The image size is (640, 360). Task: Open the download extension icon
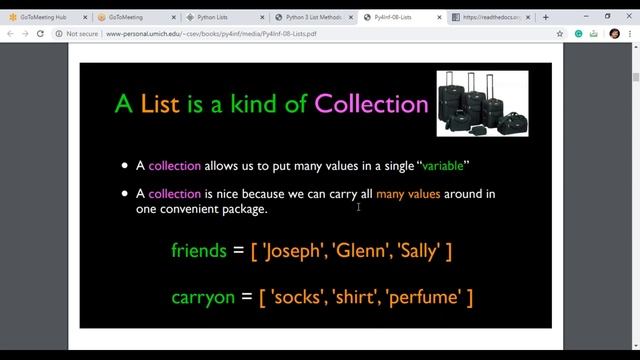(x=593, y=34)
